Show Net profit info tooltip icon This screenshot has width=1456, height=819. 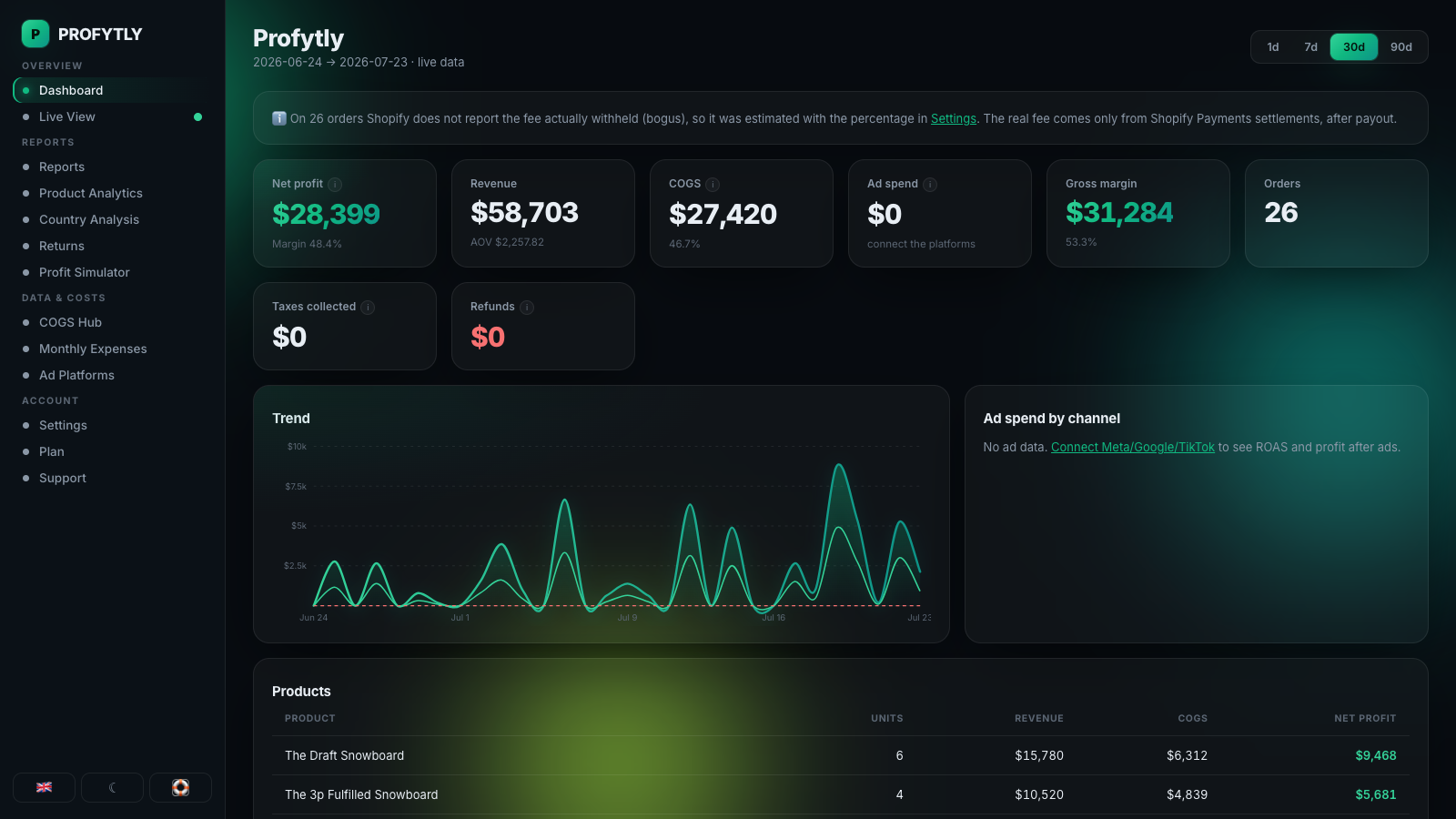[335, 184]
